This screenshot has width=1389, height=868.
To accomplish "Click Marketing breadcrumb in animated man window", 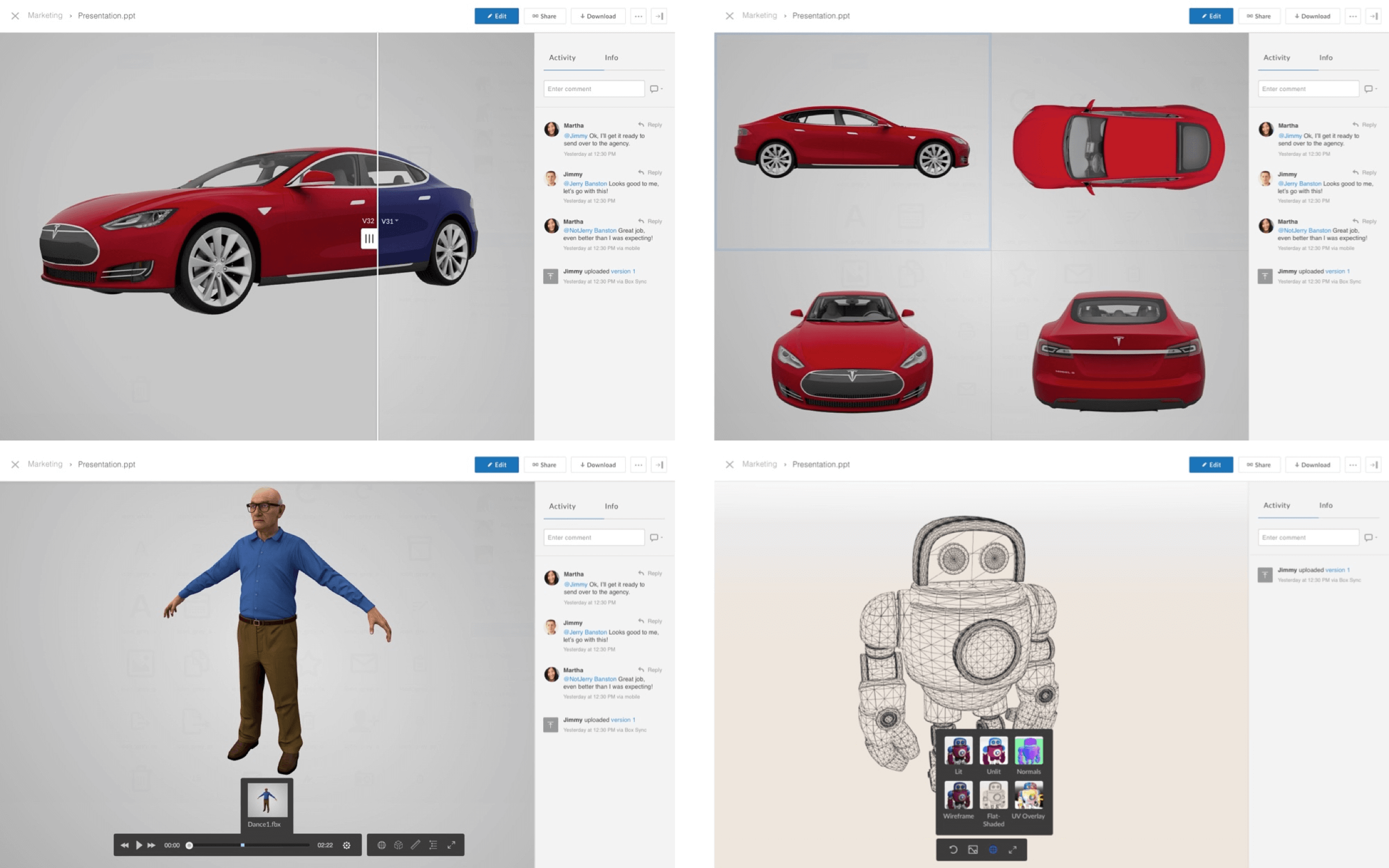I will pyautogui.click(x=45, y=464).
